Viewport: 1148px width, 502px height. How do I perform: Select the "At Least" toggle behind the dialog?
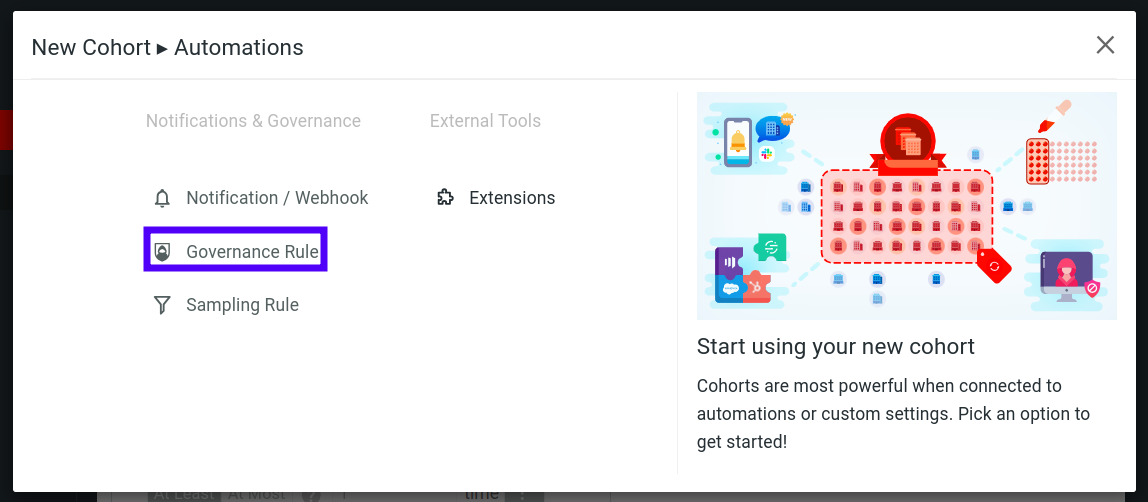(186, 495)
